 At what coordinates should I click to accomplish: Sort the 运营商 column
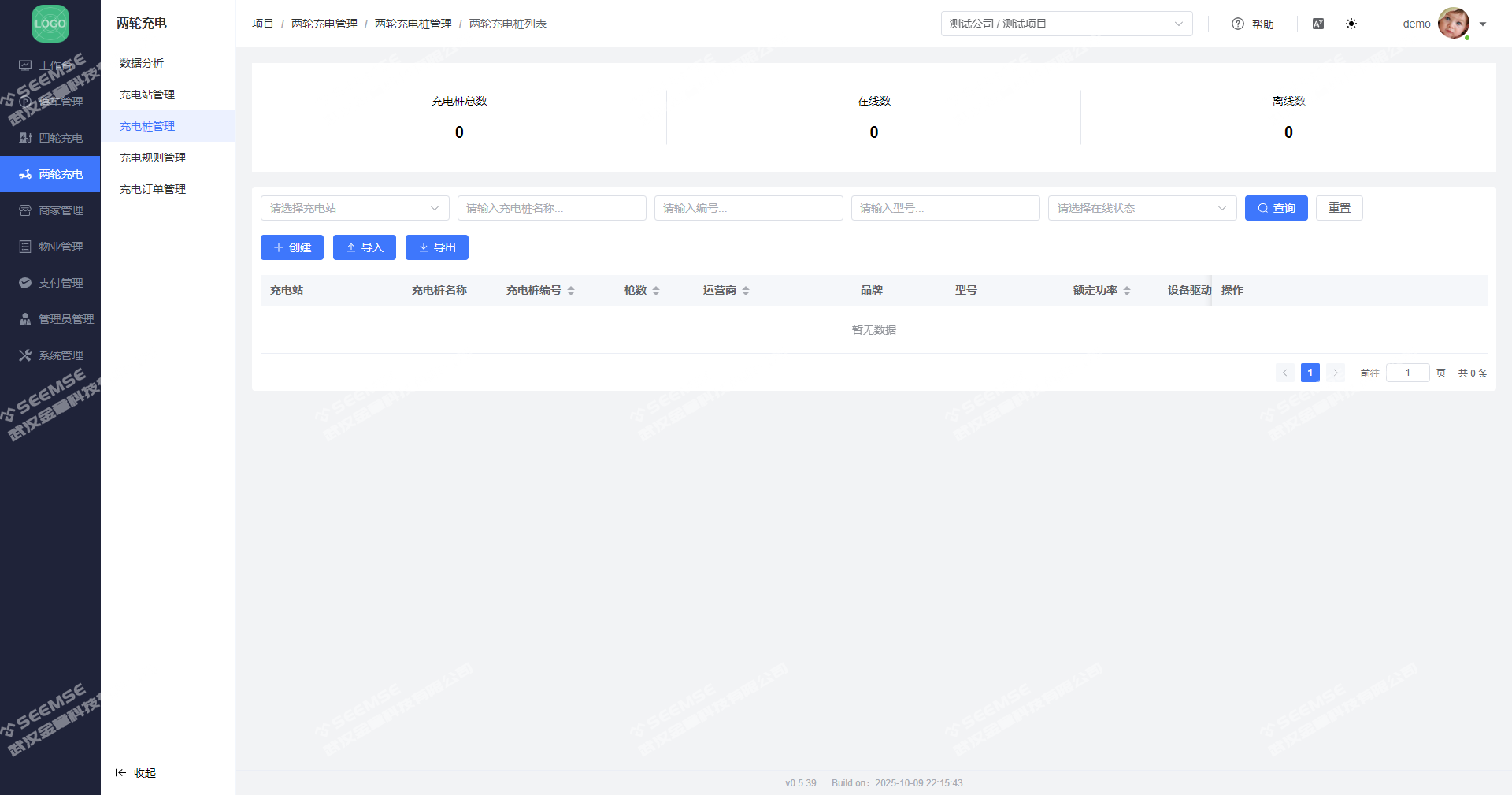click(746, 291)
